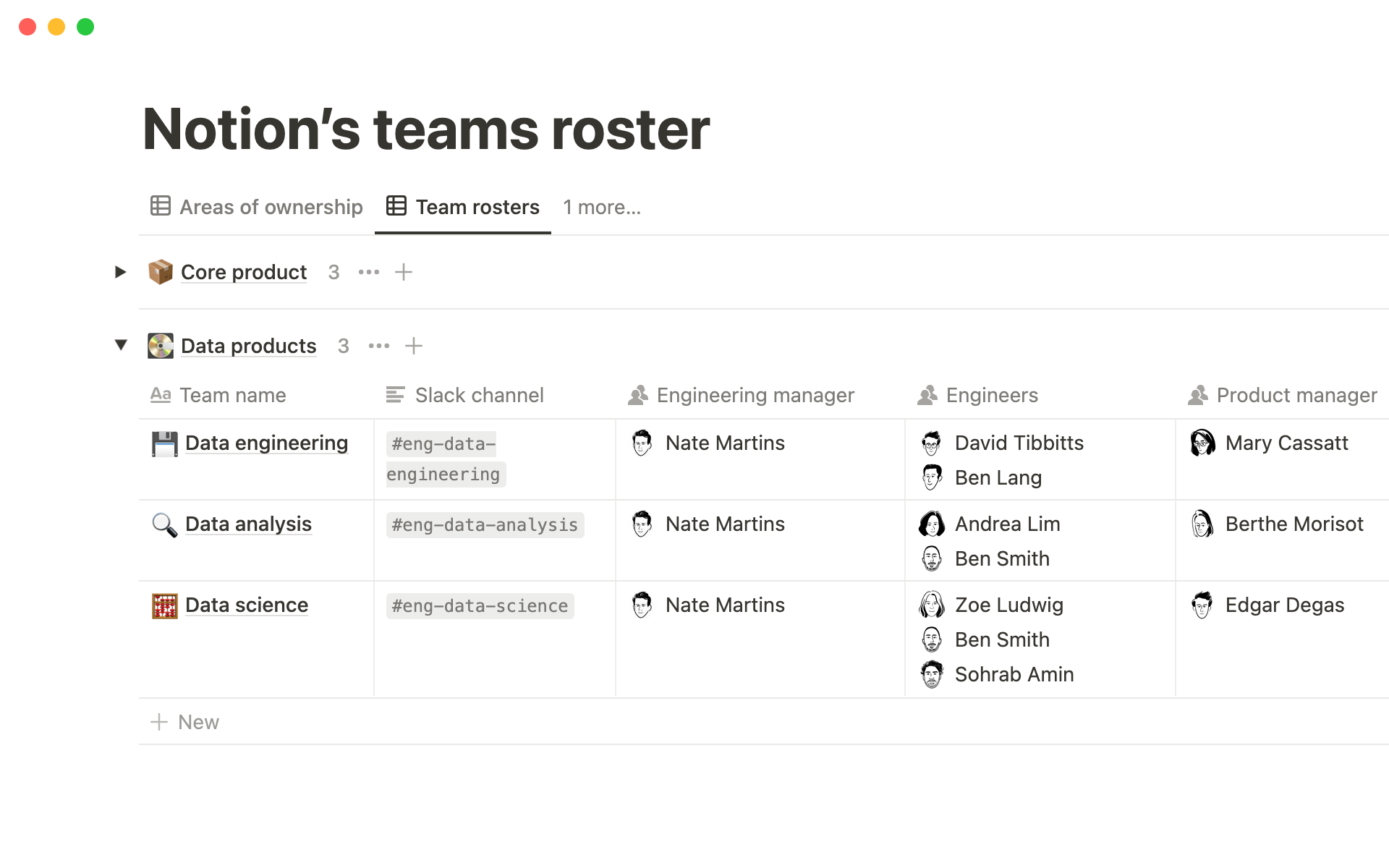Add new item to Data products group
This screenshot has width=1389, height=868.
[414, 346]
